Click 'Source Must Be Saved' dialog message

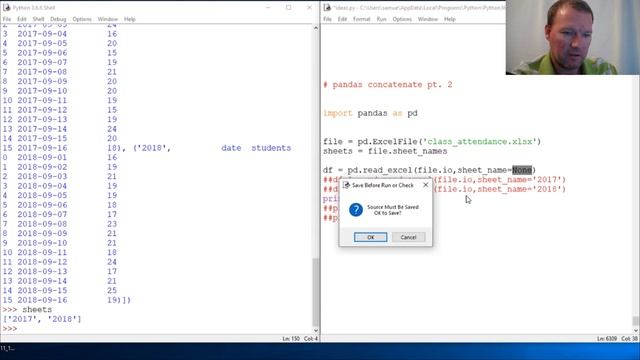[393, 207]
